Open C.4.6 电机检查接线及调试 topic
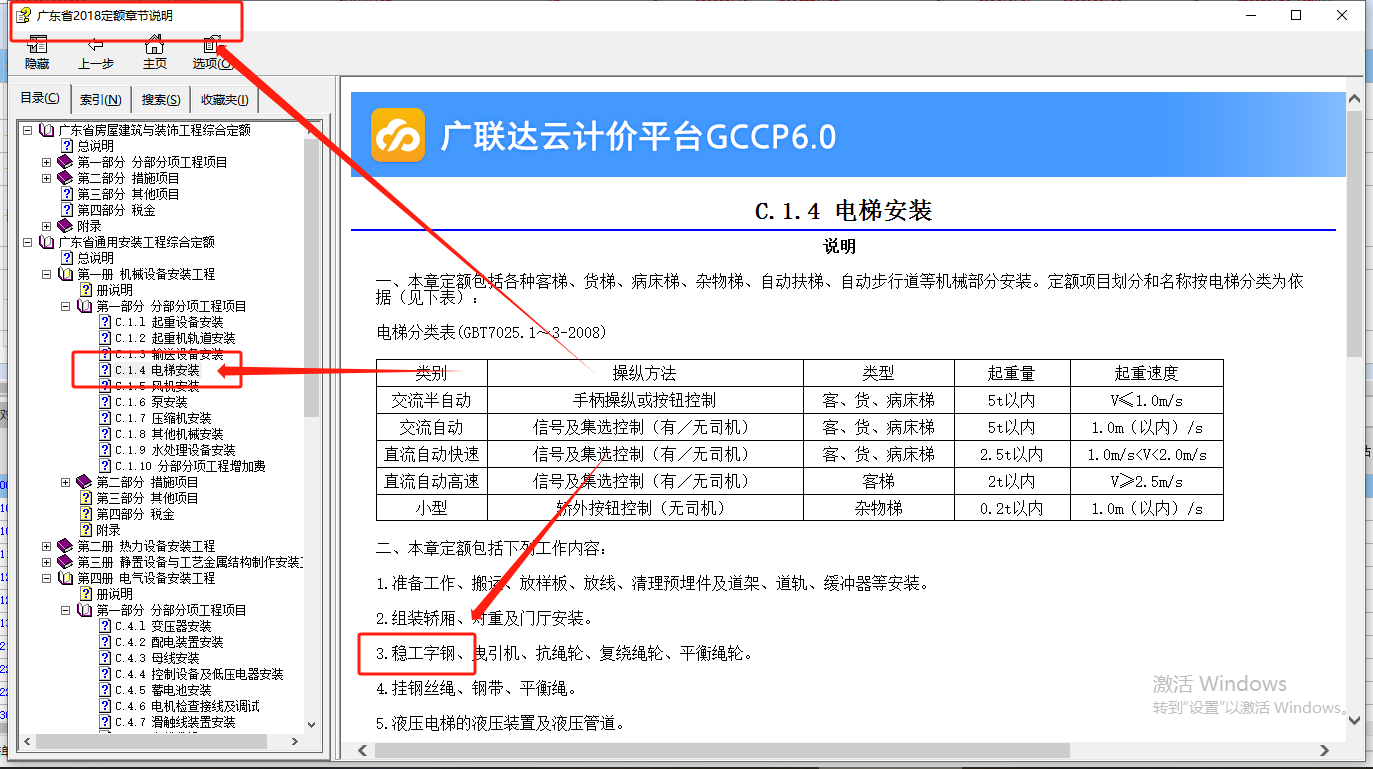This screenshot has width=1373, height=769. (x=187, y=706)
